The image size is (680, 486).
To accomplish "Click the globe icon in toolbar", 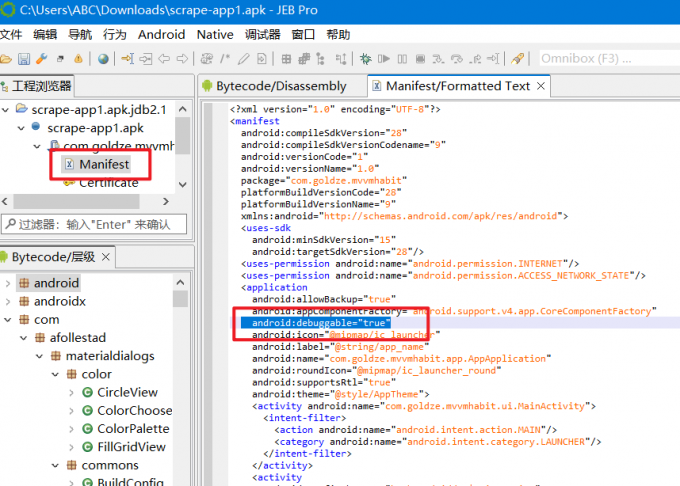I will click(103, 59).
